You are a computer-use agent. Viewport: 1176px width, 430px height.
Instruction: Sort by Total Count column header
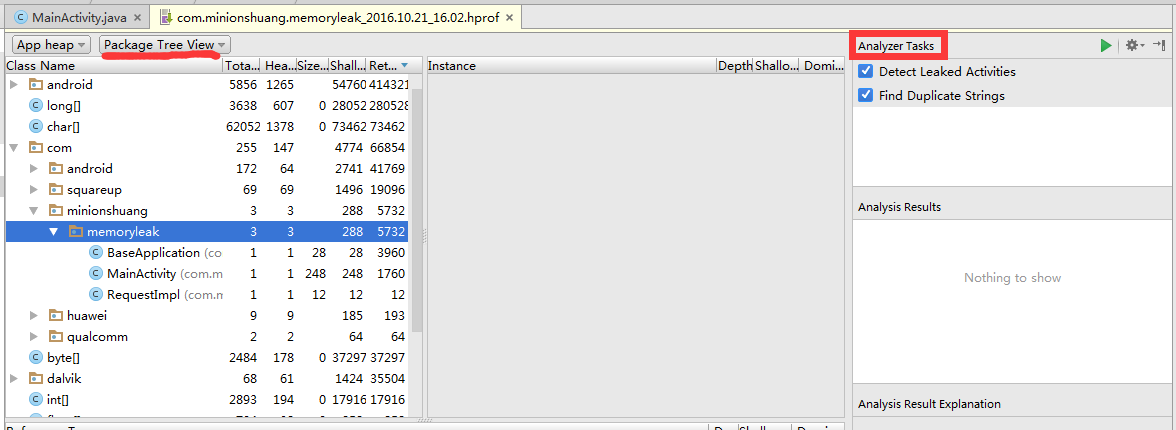pyautogui.click(x=242, y=65)
